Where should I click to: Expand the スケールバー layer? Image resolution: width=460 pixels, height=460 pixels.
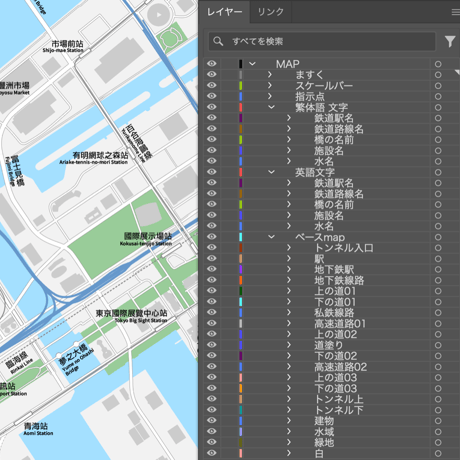pyautogui.click(x=270, y=85)
